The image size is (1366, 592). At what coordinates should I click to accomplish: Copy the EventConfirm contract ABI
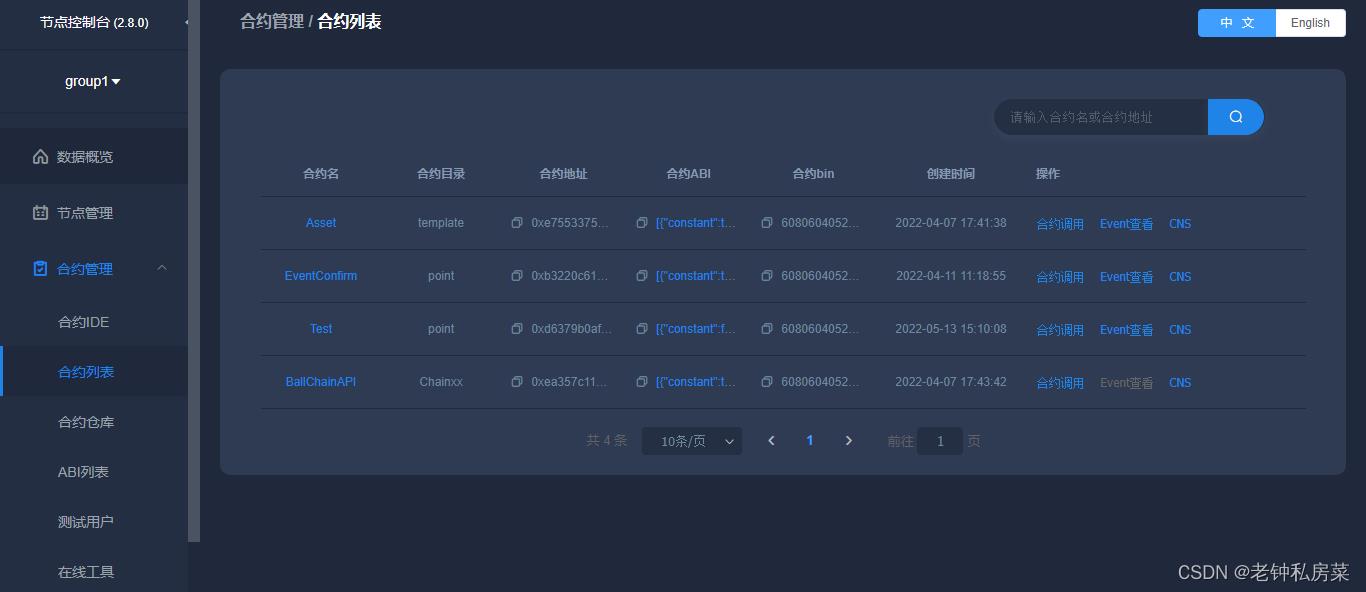click(642, 276)
